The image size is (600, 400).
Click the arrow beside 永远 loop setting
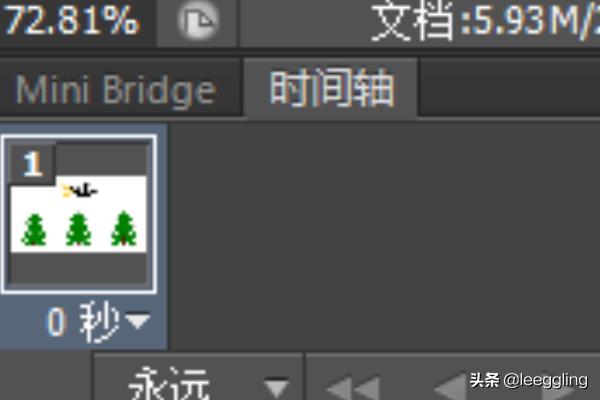point(276,387)
